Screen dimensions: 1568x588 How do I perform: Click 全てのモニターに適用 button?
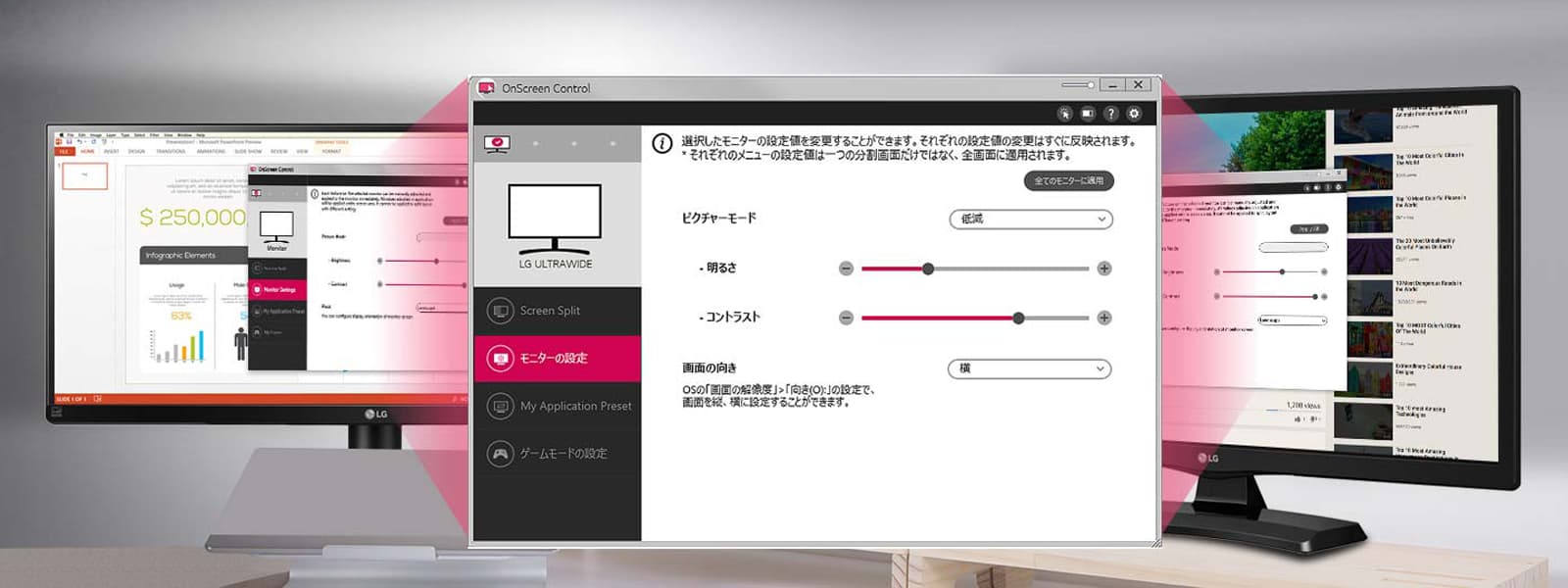tap(1068, 181)
